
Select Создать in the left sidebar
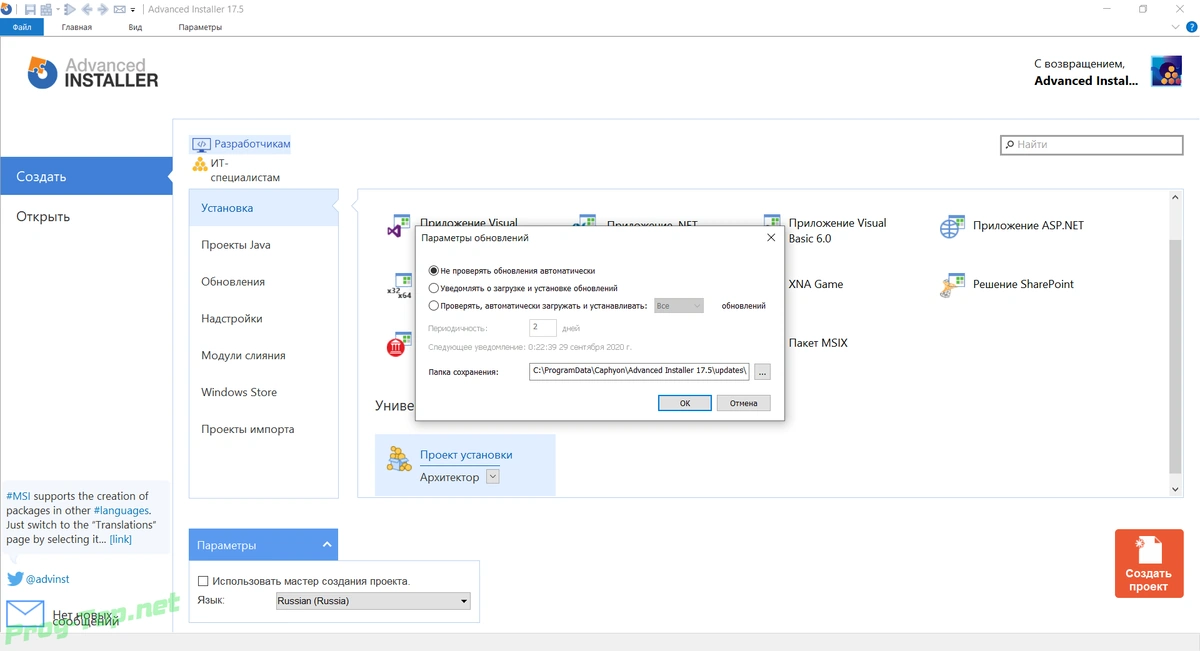pyautogui.click(x=86, y=176)
